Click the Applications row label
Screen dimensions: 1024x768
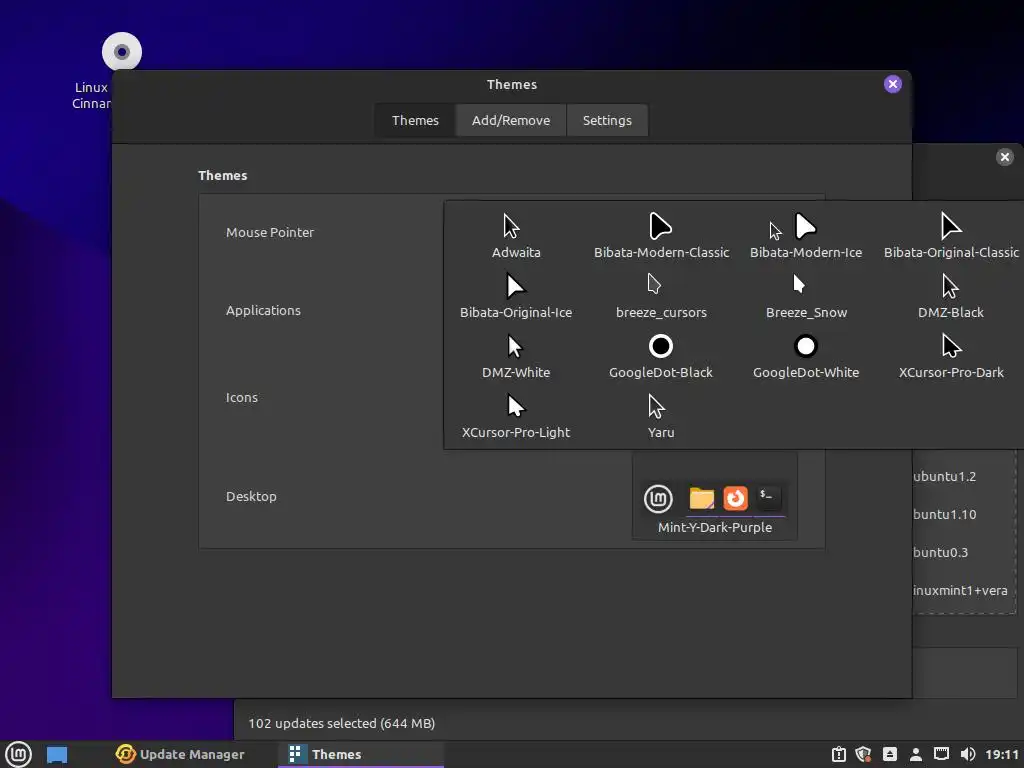click(x=263, y=310)
